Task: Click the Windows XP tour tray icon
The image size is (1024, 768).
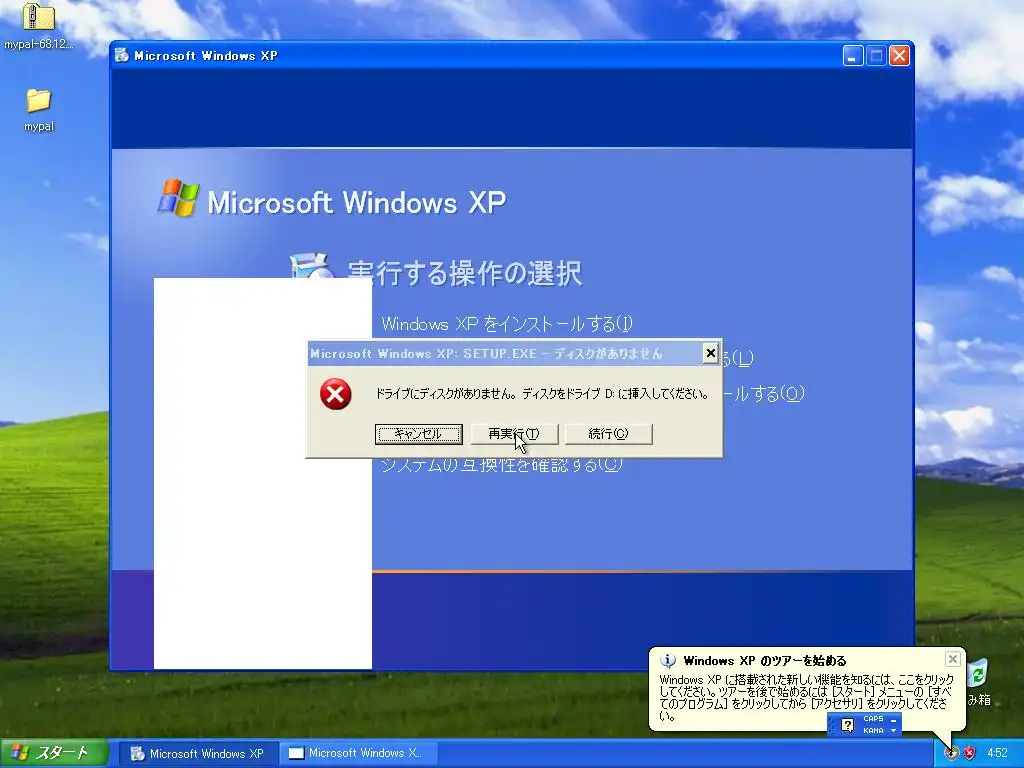Action: (952, 753)
